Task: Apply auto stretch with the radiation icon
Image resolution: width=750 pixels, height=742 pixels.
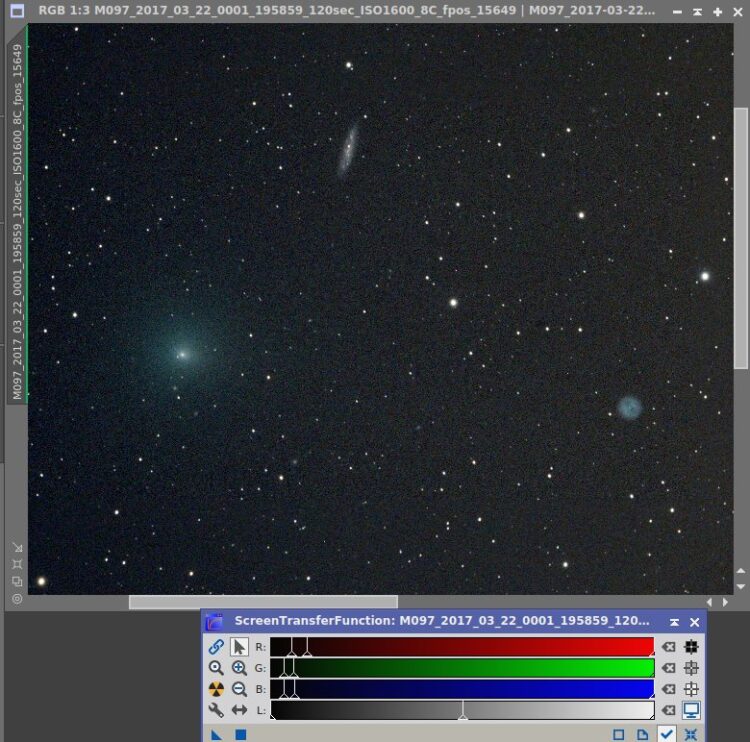Action: coord(216,689)
